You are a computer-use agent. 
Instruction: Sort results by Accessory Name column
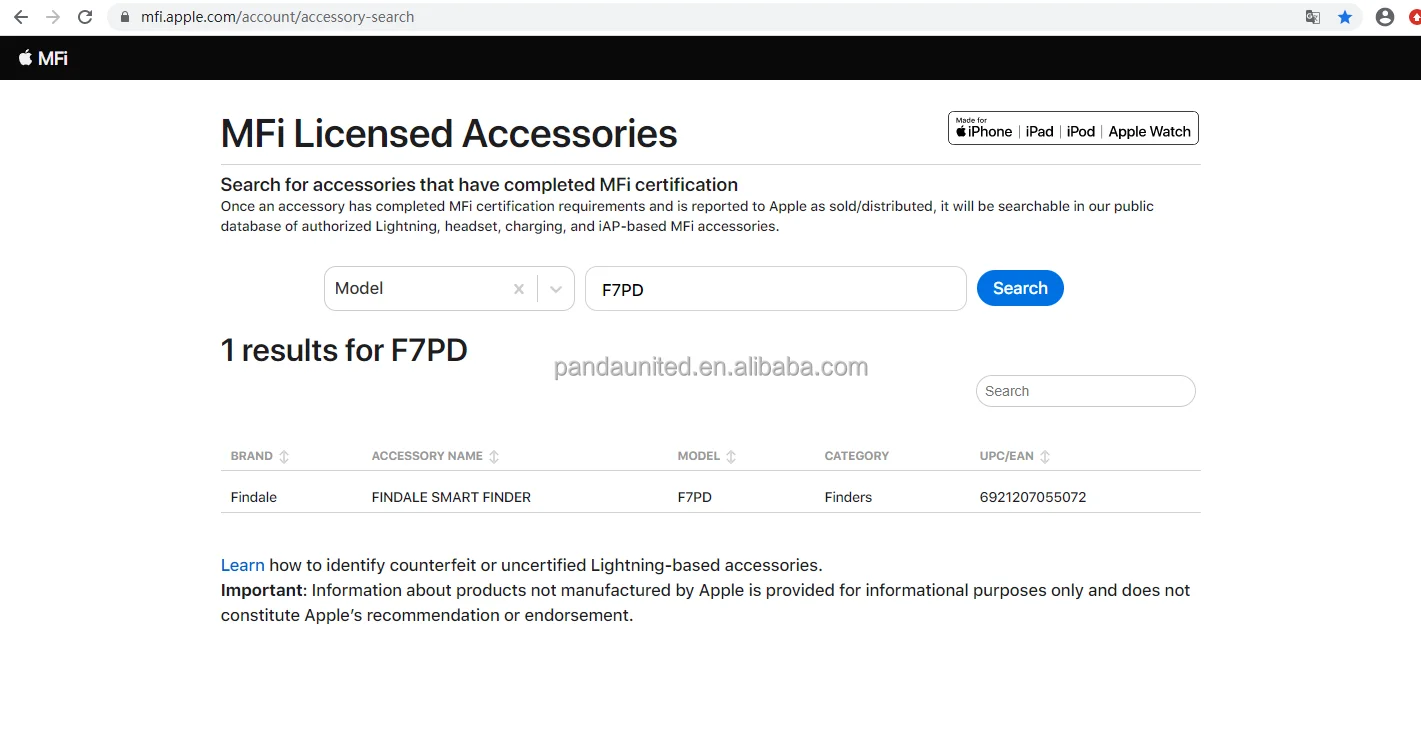pos(494,456)
